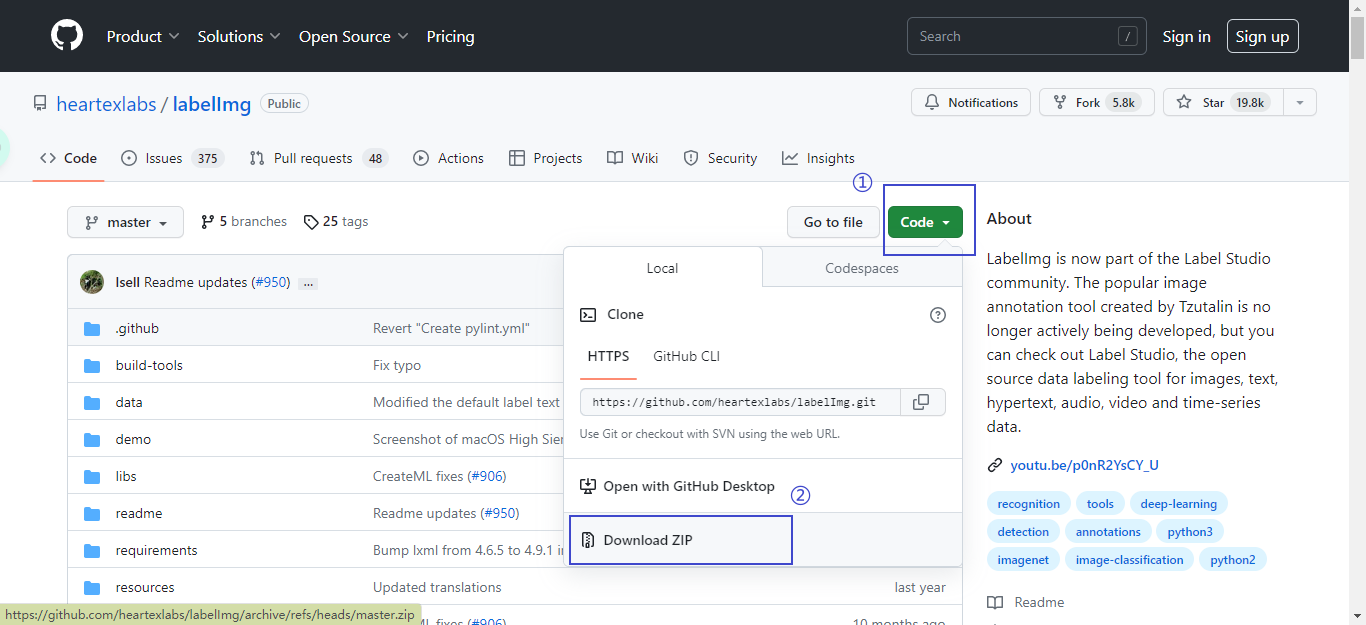This screenshot has height=625, width=1366.
Task: Open the master branch dropdown
Action: (125, 222)
